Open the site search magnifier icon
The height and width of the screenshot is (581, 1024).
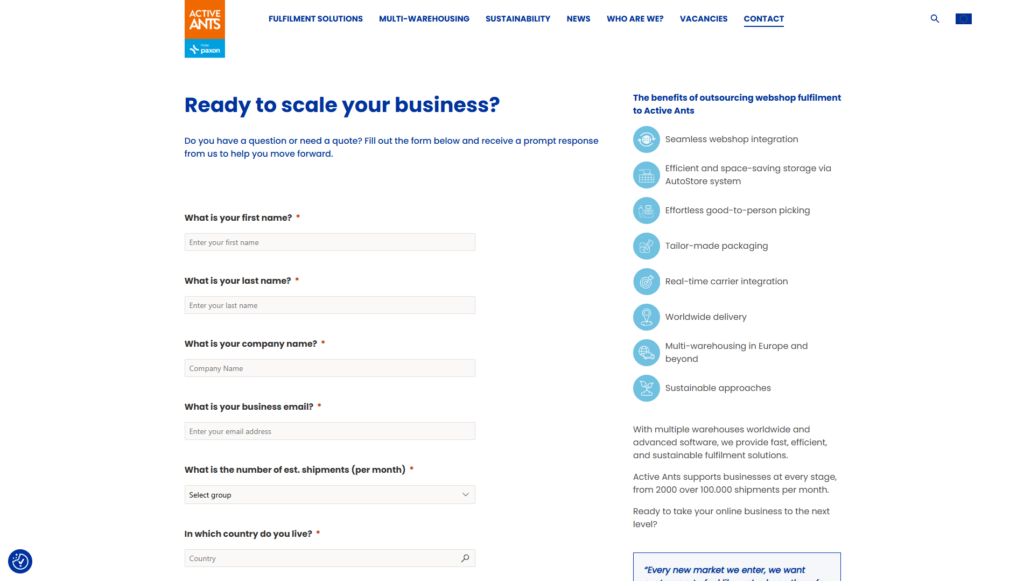935,19
